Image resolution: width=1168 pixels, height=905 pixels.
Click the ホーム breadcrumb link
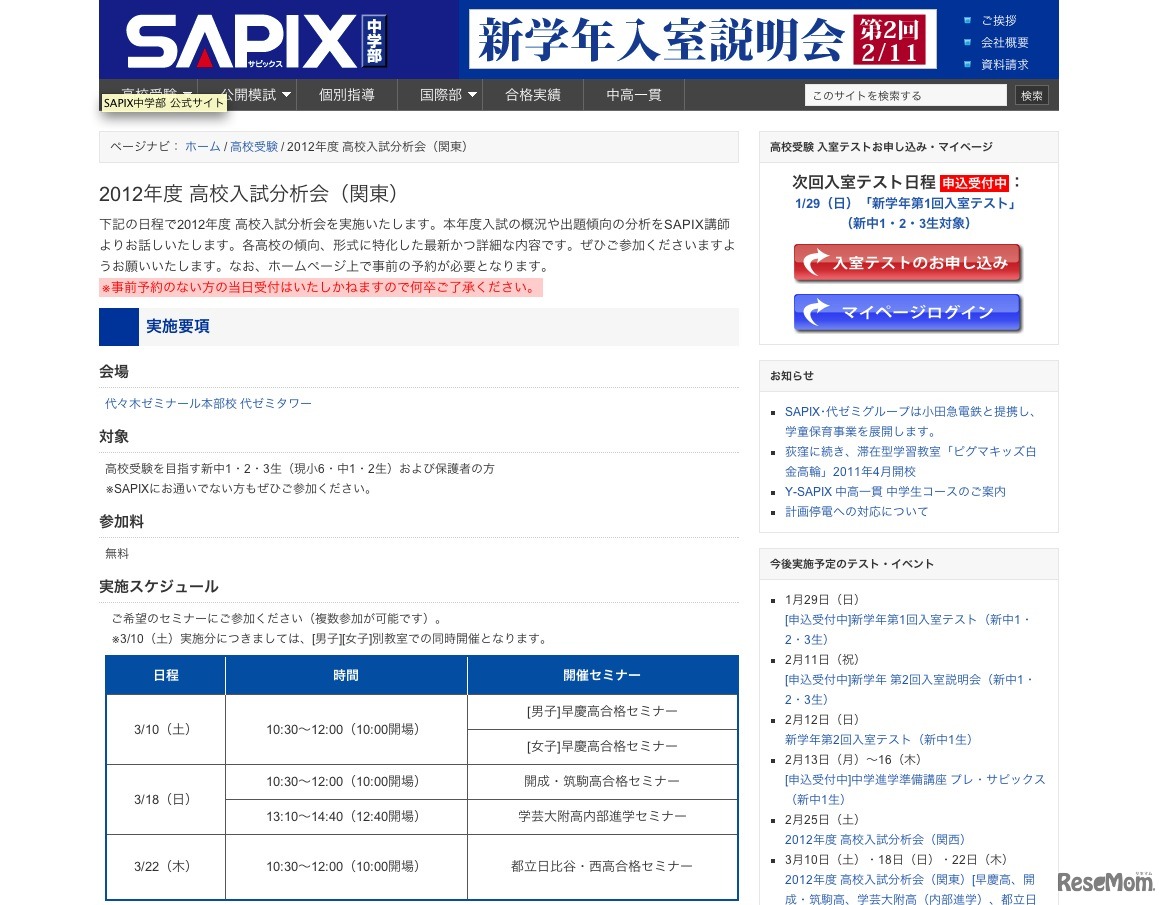pos(202,146)
